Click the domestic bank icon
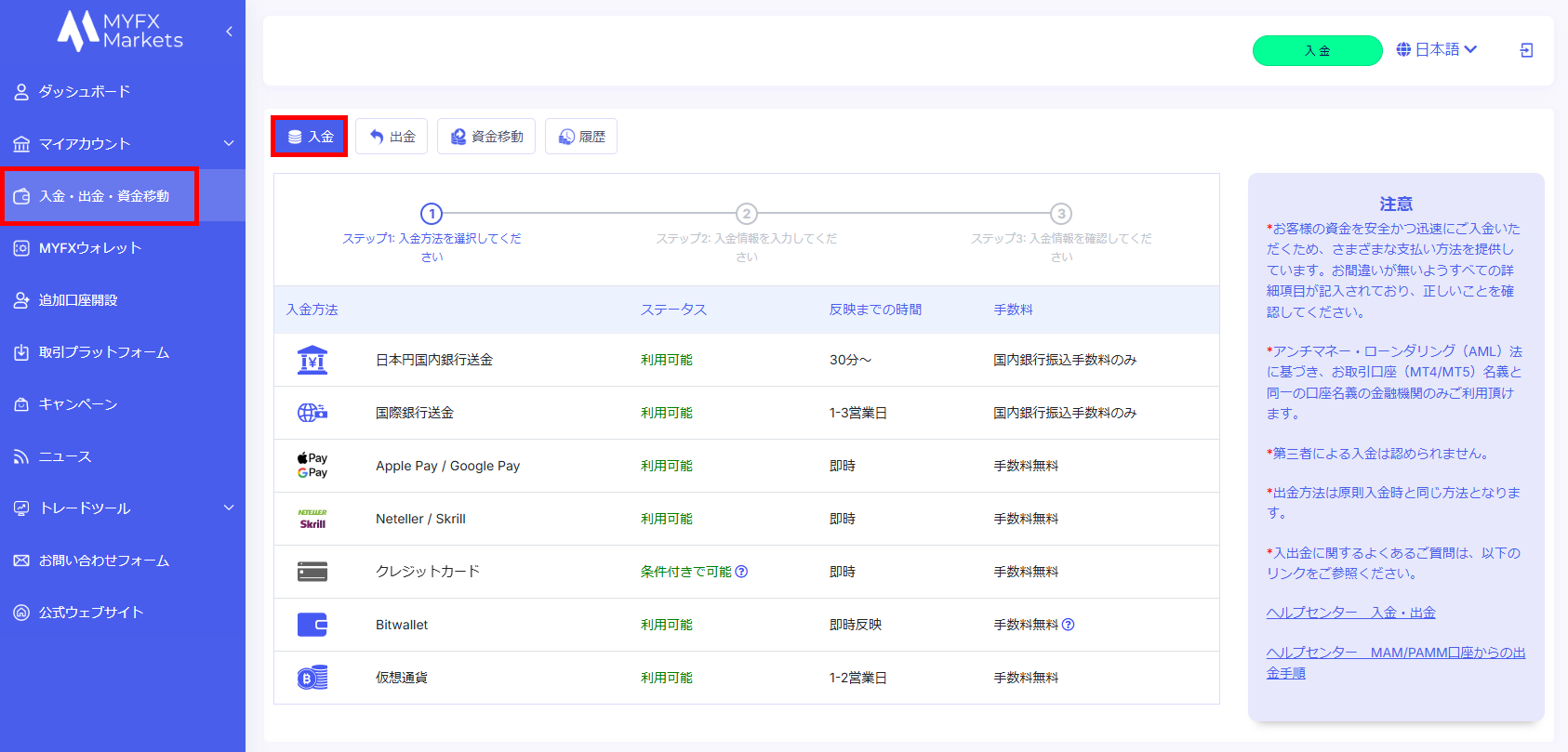Image resolution: width=1568 pixels, height=752 pixels. tap(312, 360)
